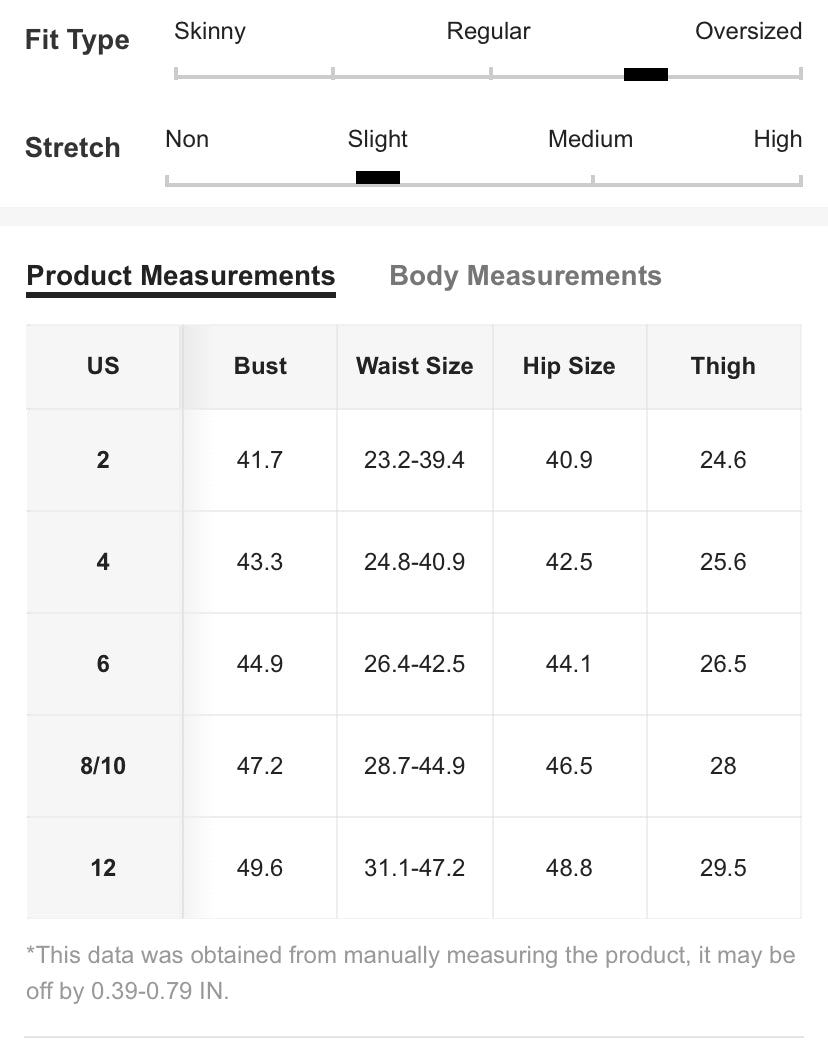Select the US size 12 row label
The width and height of the screenshot is (828, 1040).
[x=103, y=868]
